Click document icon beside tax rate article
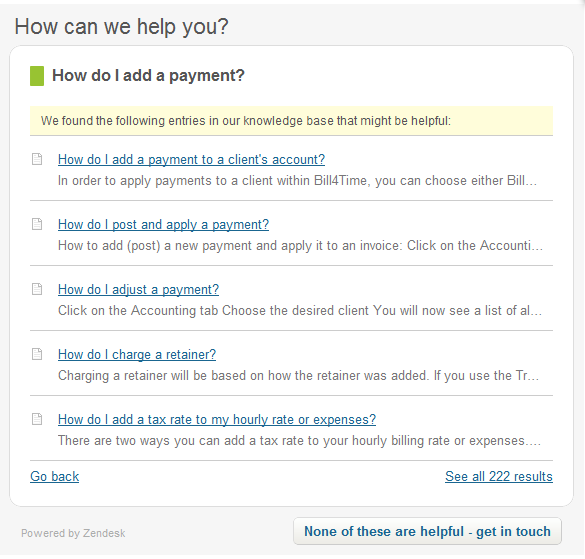 [x=37, y=419]
